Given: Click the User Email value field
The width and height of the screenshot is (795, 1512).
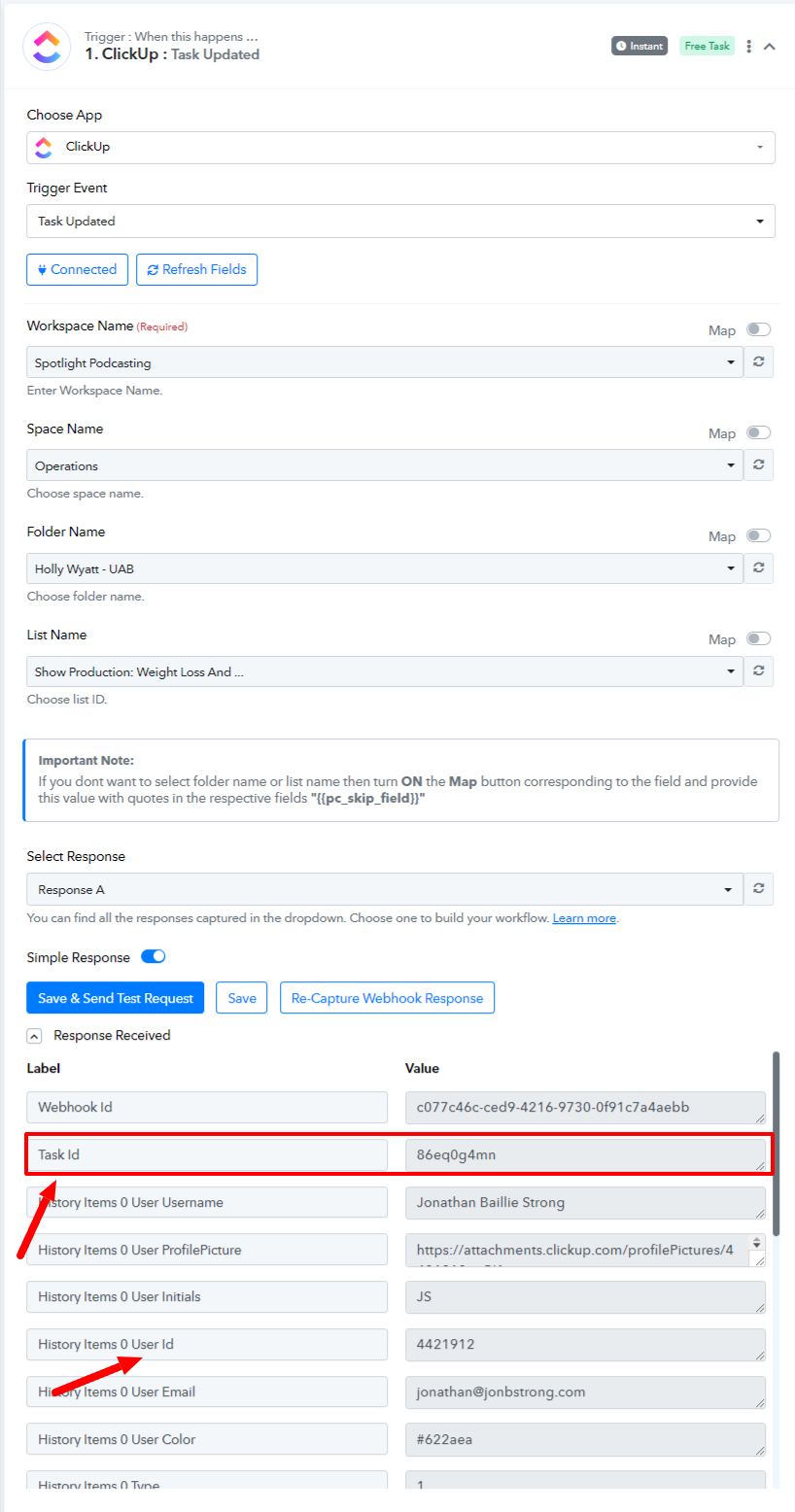Looking at the screenshot, I should click(585, 1392).
